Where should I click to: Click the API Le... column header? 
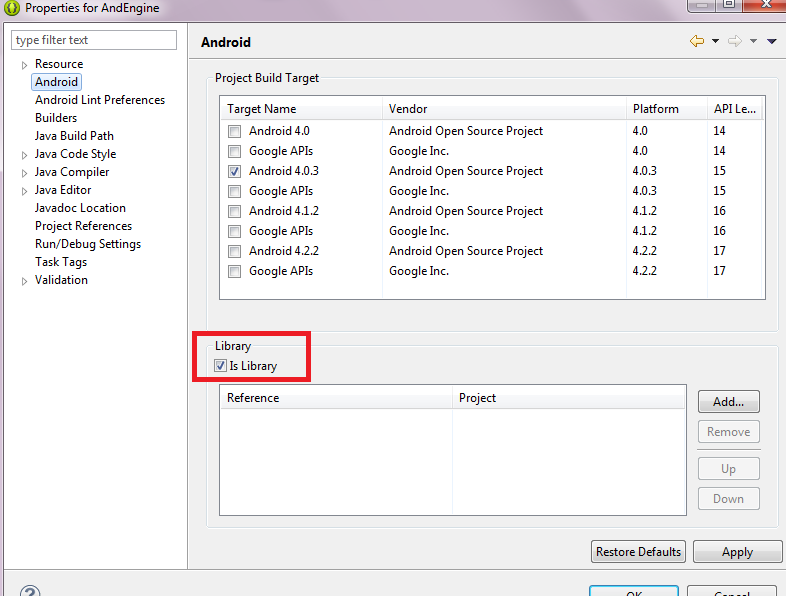(x=735, y=109)
